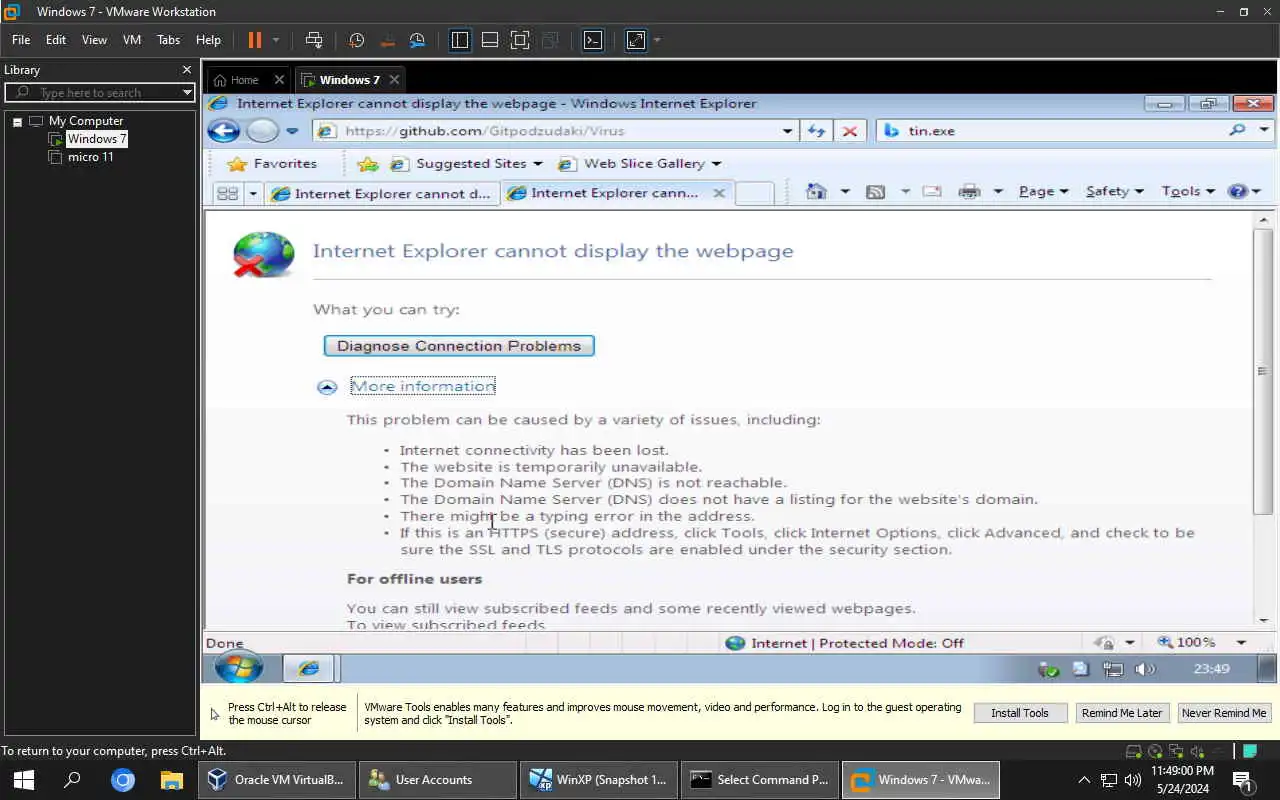Close the active IE tab
The image size is (1280, 800).
718,193
